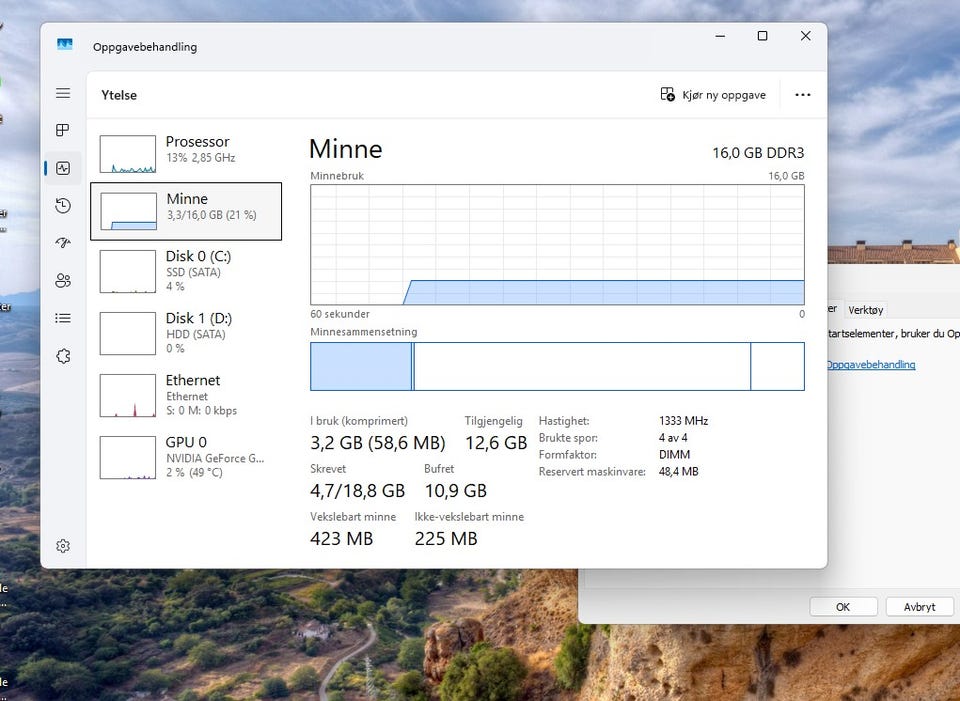Click the Minnesammensetning label
Image resolution: width=960 pixels, height=701 pixels.
364,332
